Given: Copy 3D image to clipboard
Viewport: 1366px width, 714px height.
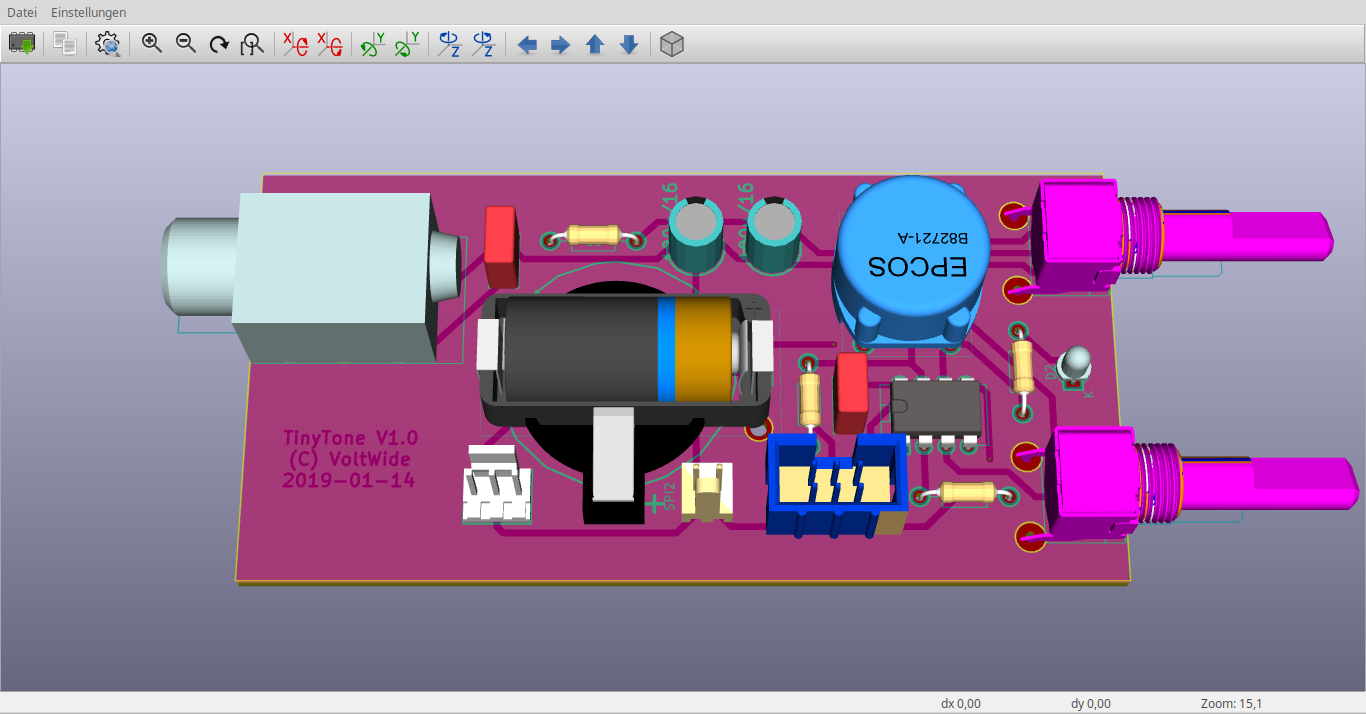Looking at the screenshot, I should [x=65, y=44].
